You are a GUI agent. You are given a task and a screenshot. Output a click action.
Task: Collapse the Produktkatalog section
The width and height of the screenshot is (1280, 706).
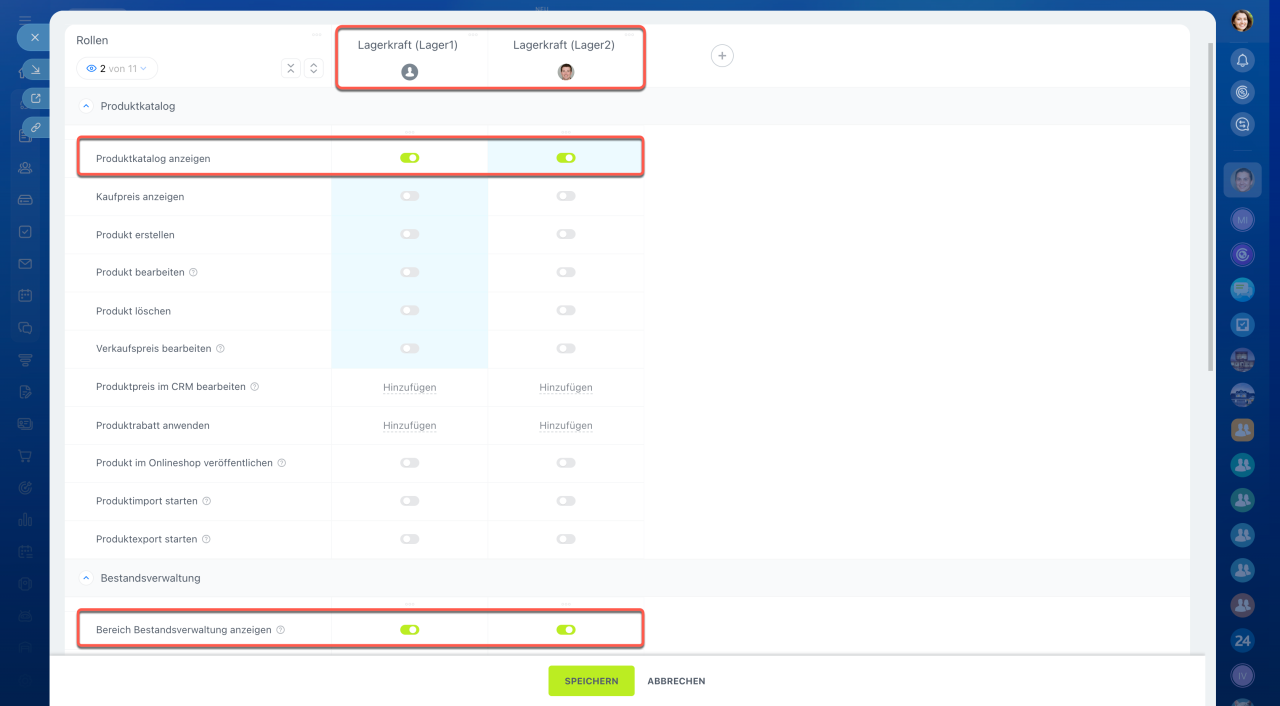[x=85, y=106]
